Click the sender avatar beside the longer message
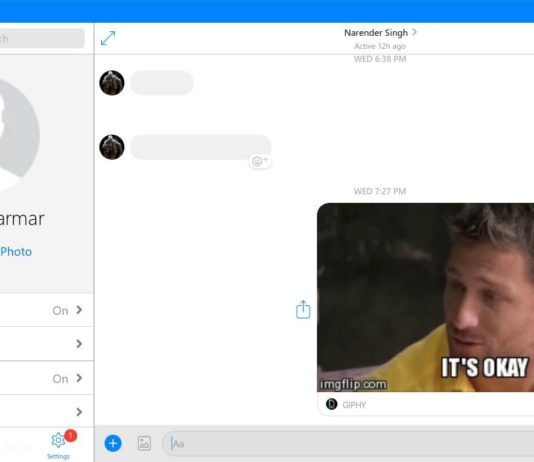 112,147
